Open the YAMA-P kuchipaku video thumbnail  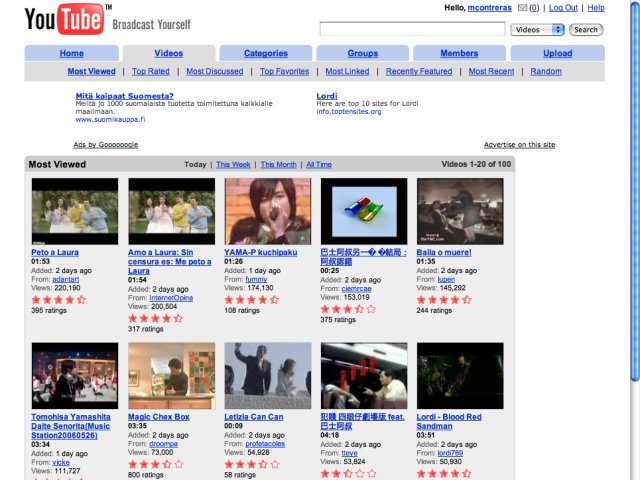267,211
